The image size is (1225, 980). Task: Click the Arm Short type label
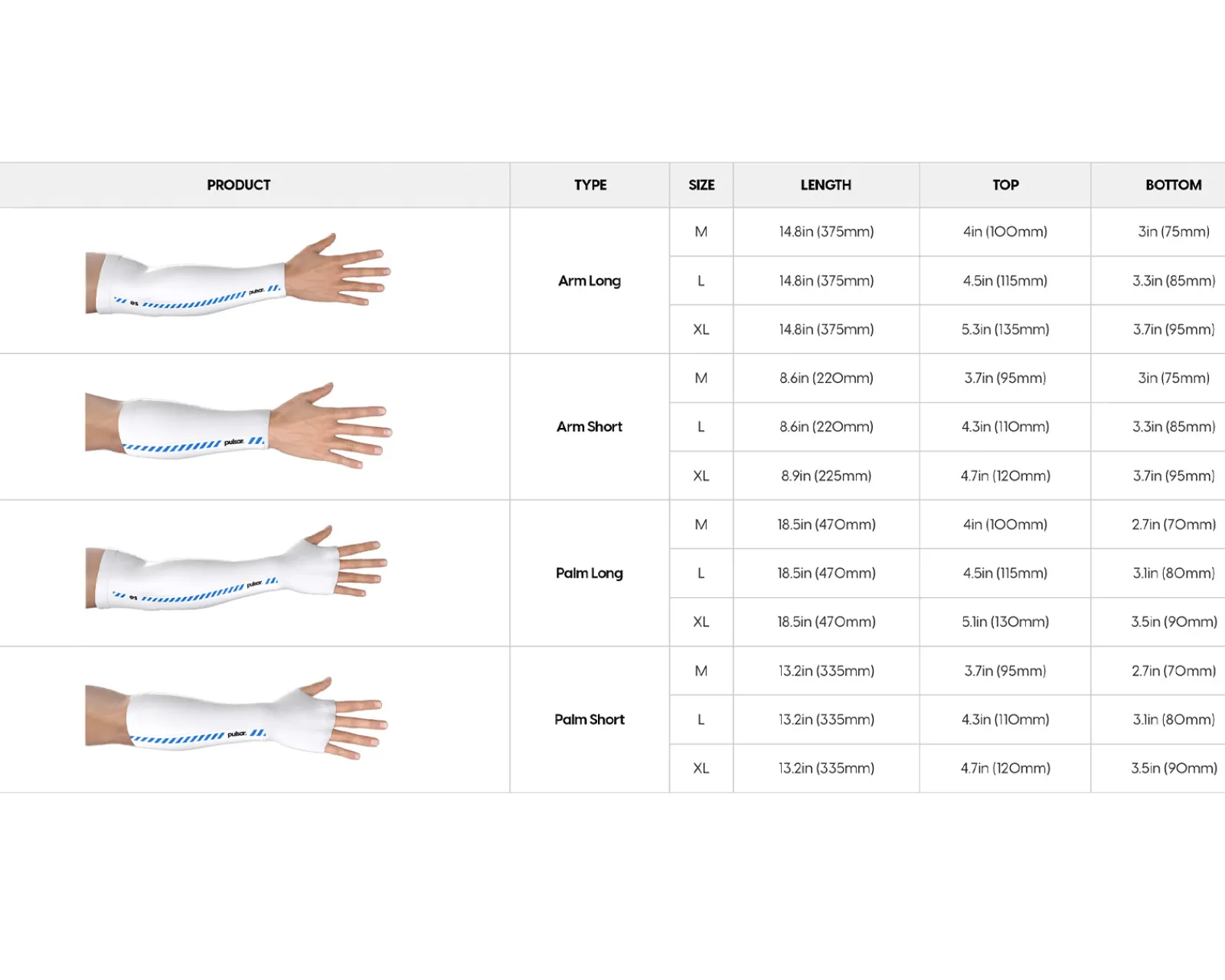[x=590, y=426]
